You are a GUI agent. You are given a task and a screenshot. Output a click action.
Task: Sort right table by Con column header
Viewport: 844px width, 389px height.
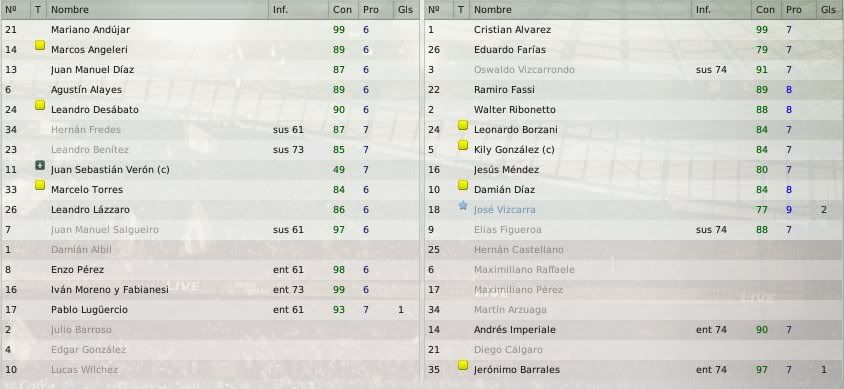coord(765,10)
